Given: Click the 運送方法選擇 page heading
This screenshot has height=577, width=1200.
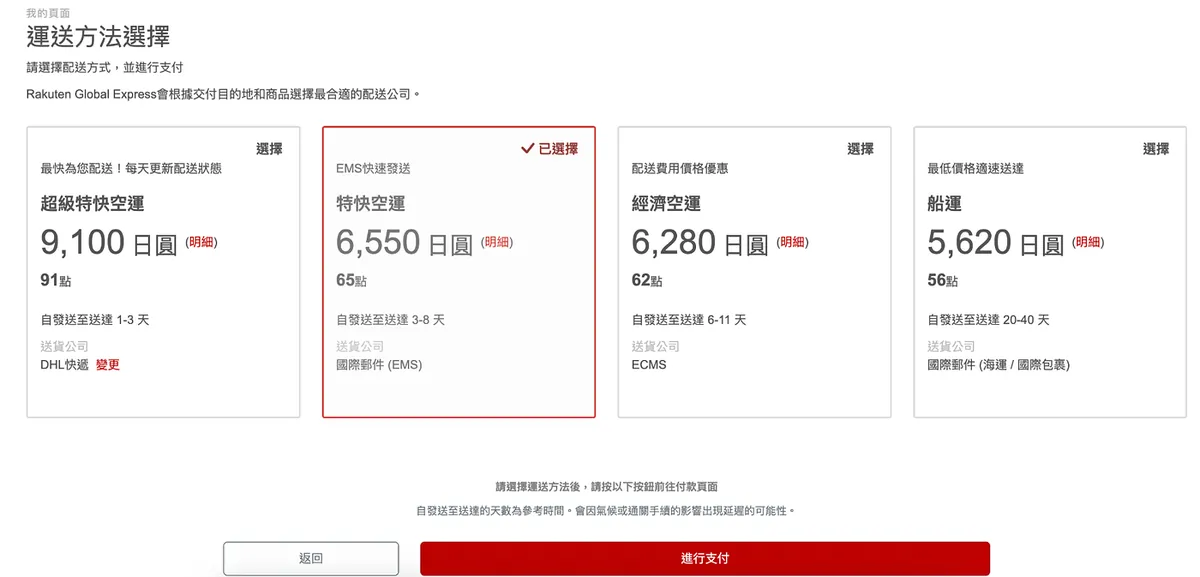Looking at the screenshot, I should tap(98, 37).
